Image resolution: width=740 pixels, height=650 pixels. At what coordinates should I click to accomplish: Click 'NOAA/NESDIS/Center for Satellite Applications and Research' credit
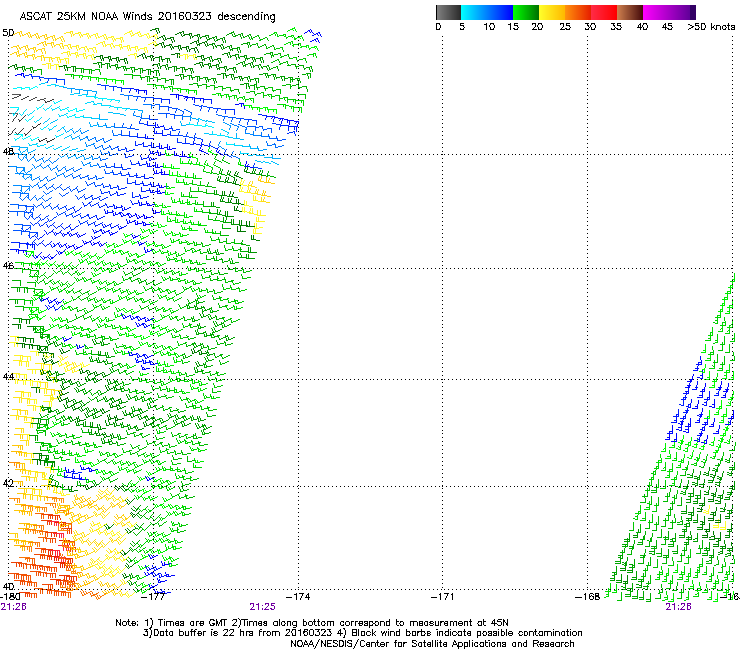click(x=432, y=644)
